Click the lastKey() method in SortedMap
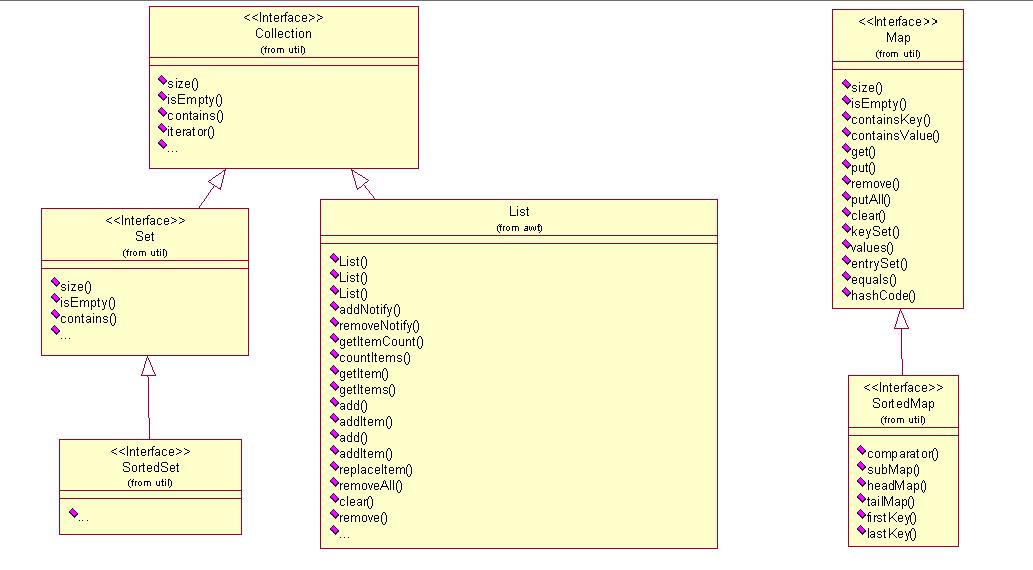 [x=891, y=534]
